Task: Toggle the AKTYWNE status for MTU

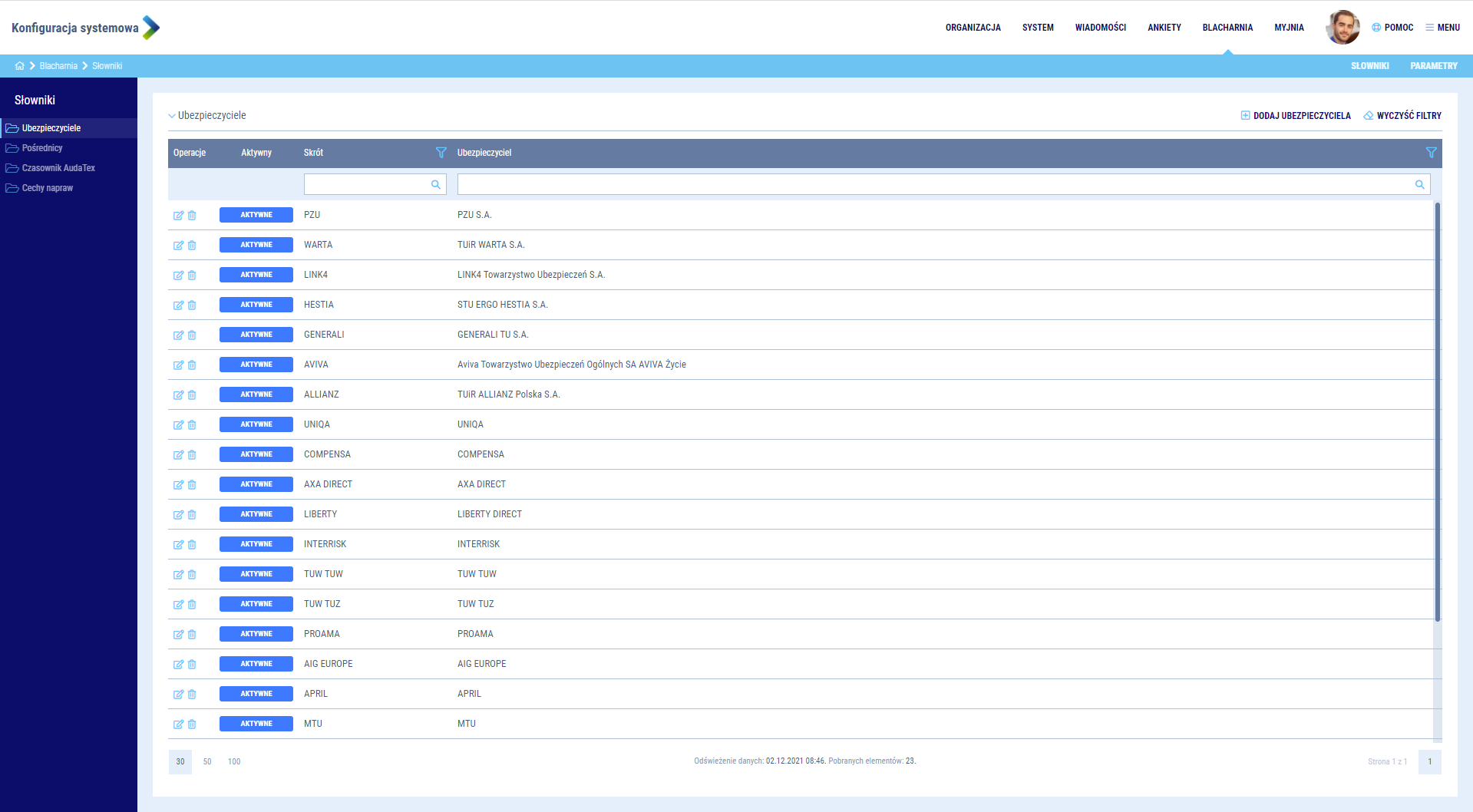Action: (x=256, y=724)
